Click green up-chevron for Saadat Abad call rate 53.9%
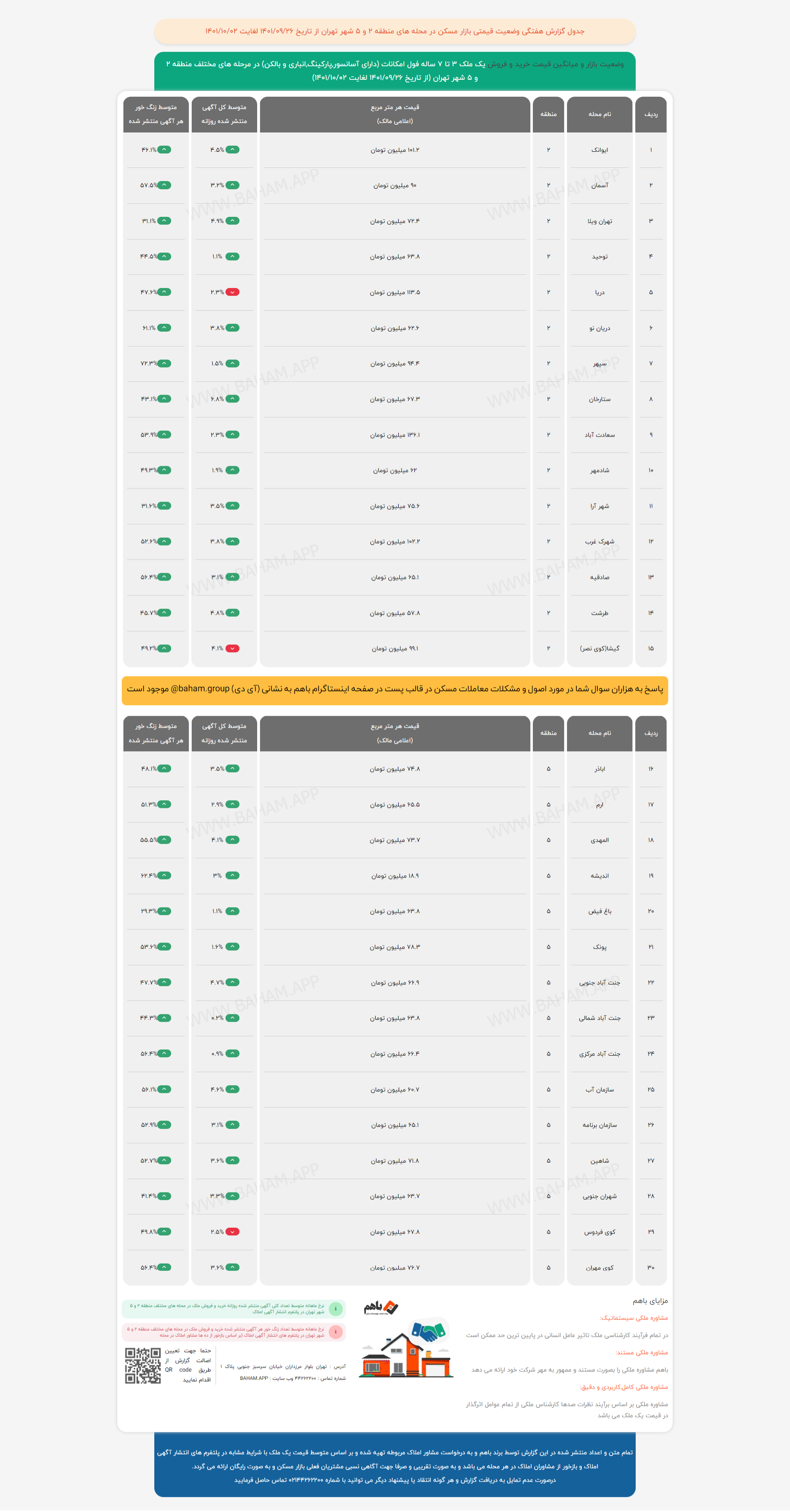 (164, 434)
